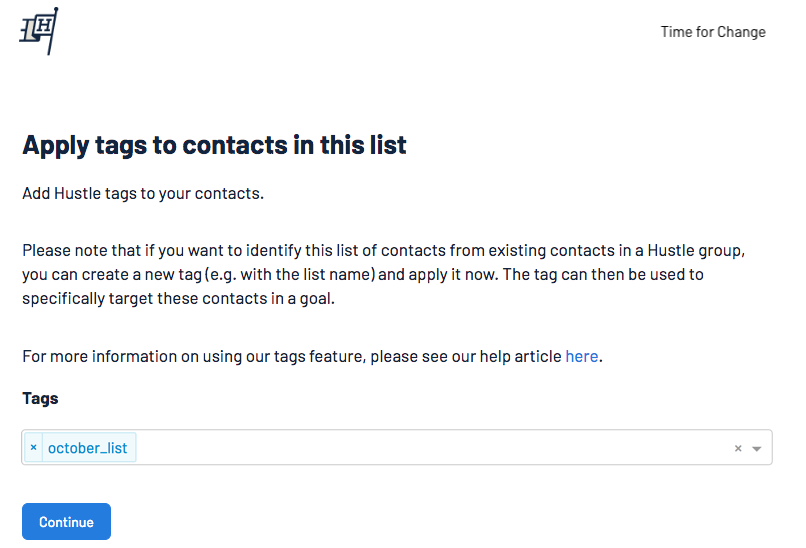This screenshot has height=548, width=806.
Task: Click the words Hustle group in the note
Action: (695, 250)
